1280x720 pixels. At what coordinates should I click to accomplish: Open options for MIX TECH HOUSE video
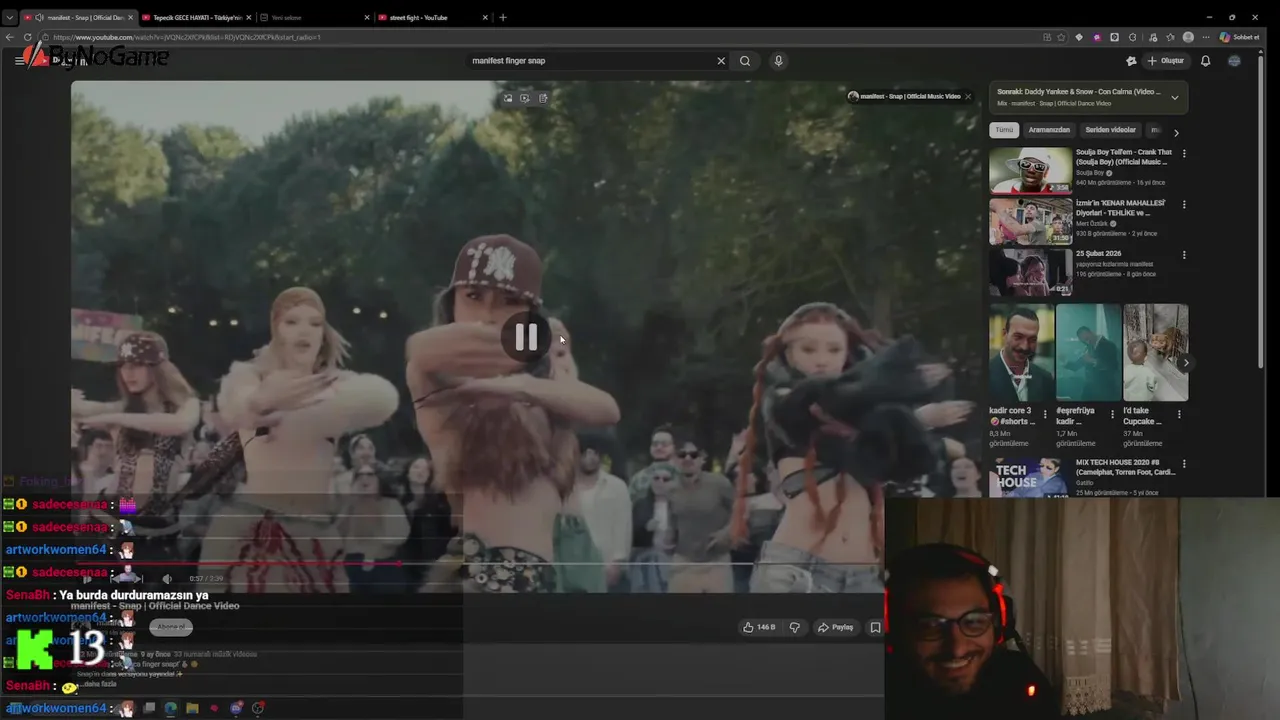tap(1184, 464)
